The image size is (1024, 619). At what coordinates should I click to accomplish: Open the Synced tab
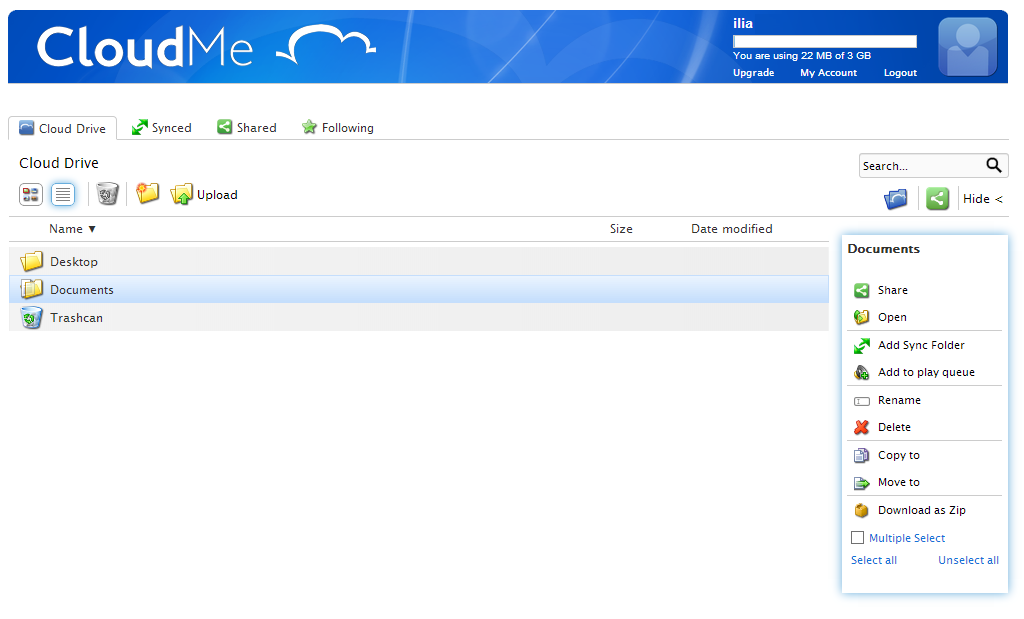click(x=161, y=127)
